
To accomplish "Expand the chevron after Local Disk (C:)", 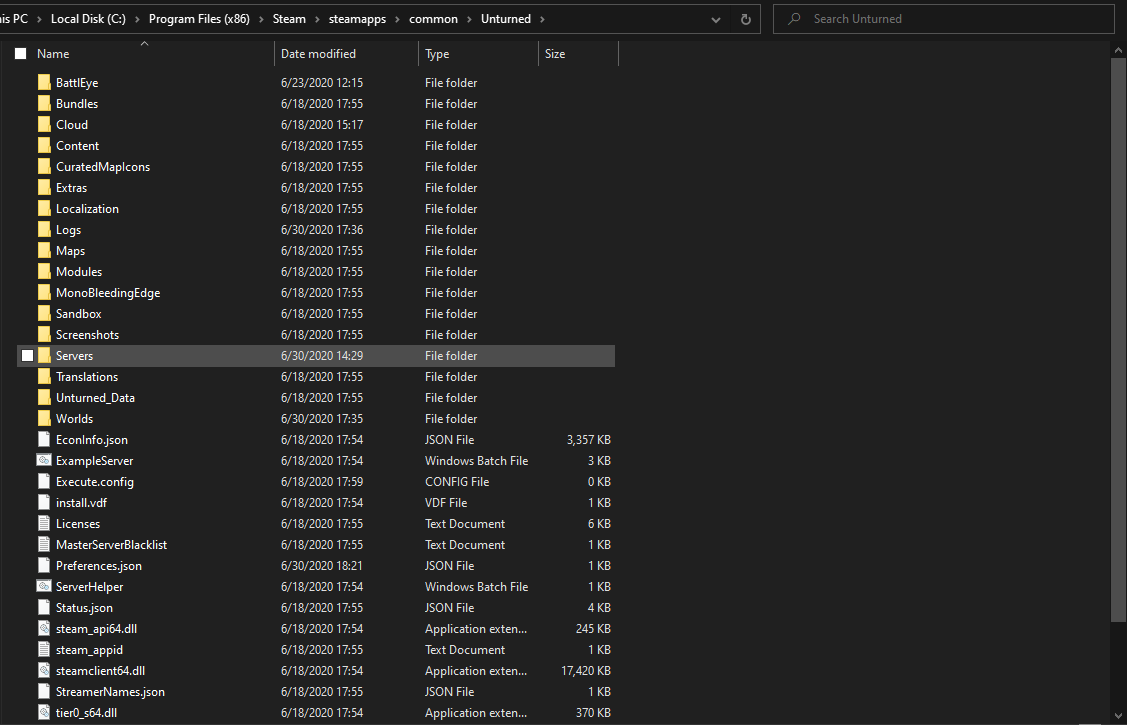I will coord(137,19).
